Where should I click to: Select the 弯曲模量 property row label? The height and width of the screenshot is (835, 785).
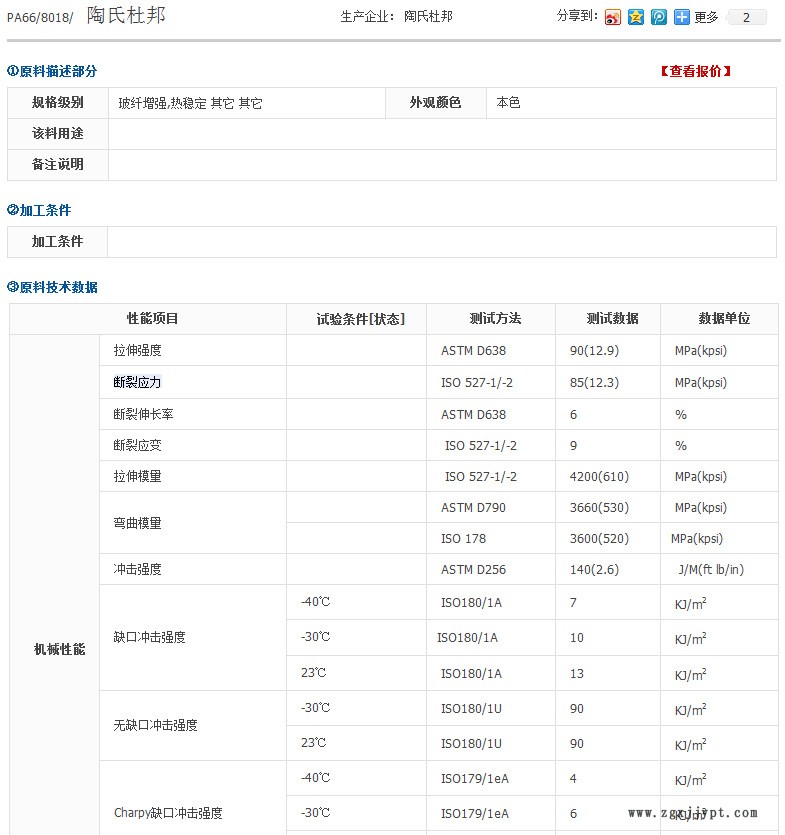(137, 523)
